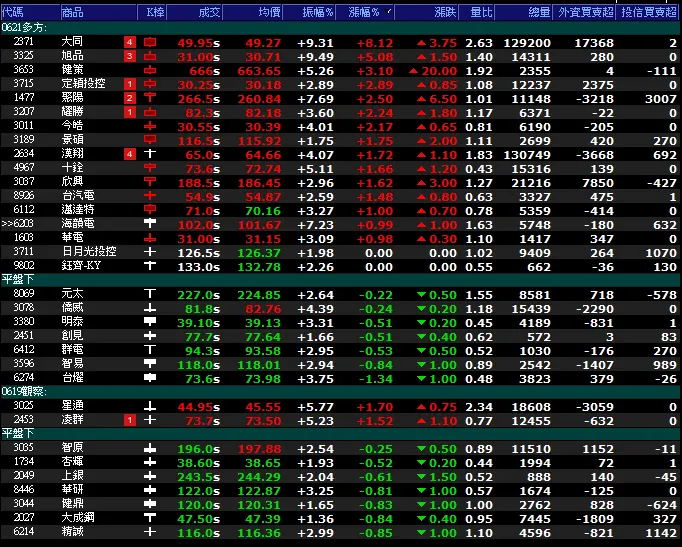Click the K棒 candlestick icon for 日月光投控
This screenshot has width=682, height=547.
click(150, 252)
